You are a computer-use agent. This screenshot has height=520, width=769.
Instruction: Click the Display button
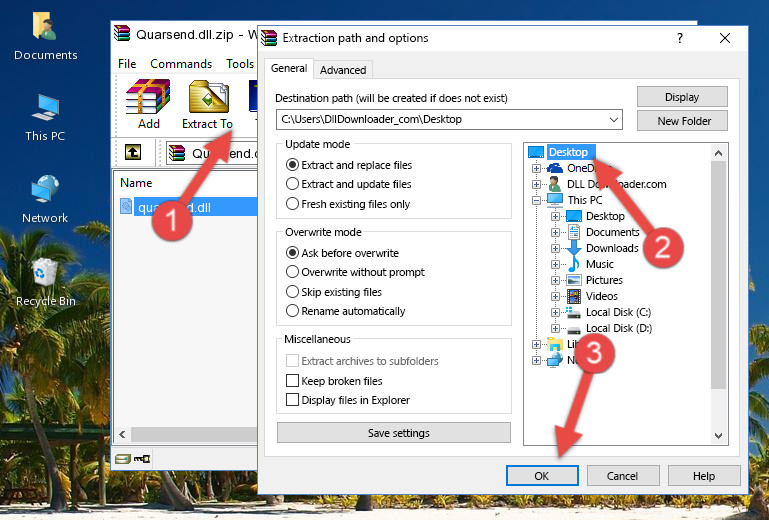(682, 97)
